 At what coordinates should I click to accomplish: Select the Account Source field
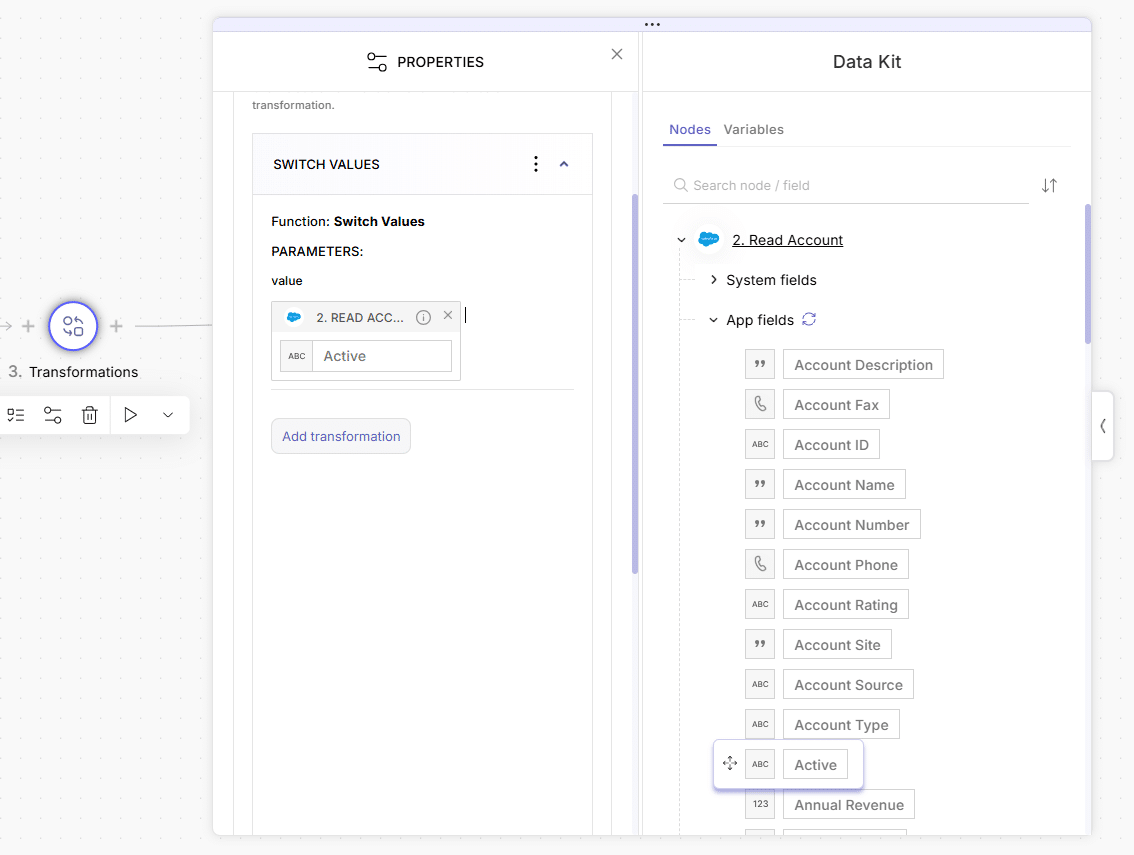848,684
